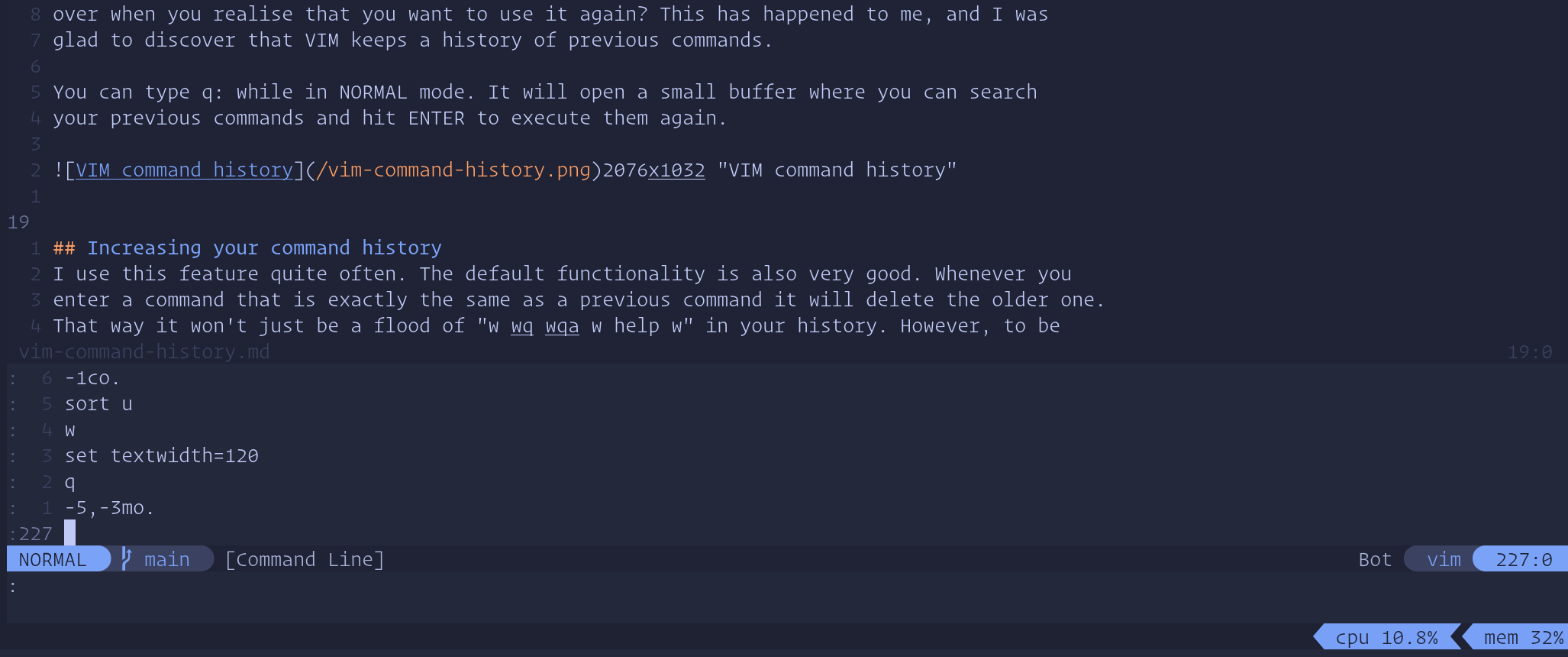Click the vim filetype indicator

(1444, 559)
